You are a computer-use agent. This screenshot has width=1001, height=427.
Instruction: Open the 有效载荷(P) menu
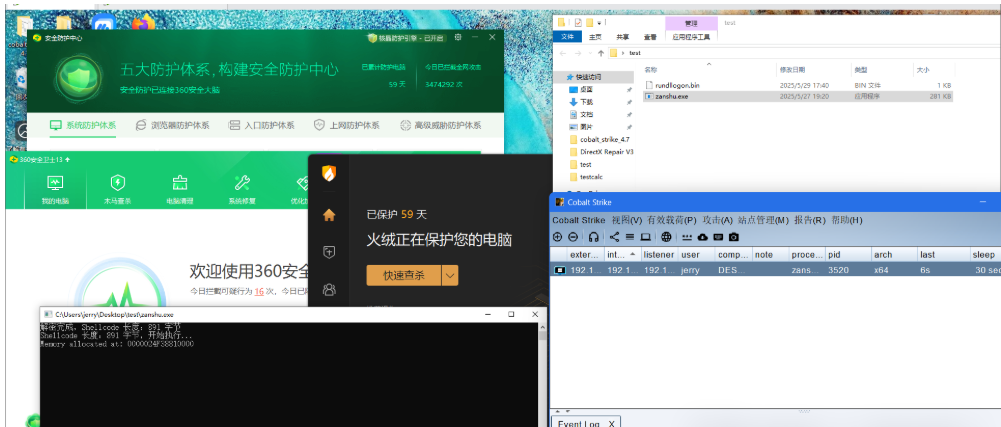(672, 220)
